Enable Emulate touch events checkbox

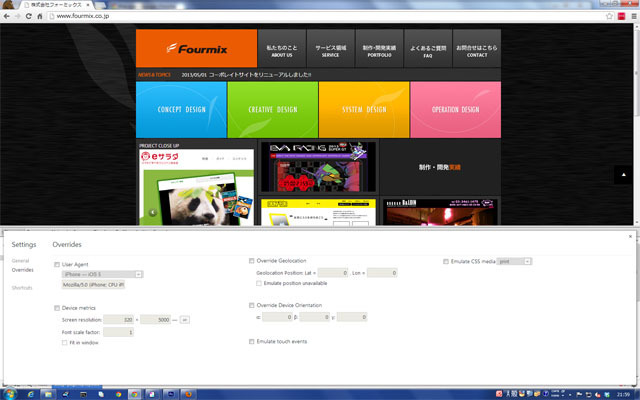251,341
